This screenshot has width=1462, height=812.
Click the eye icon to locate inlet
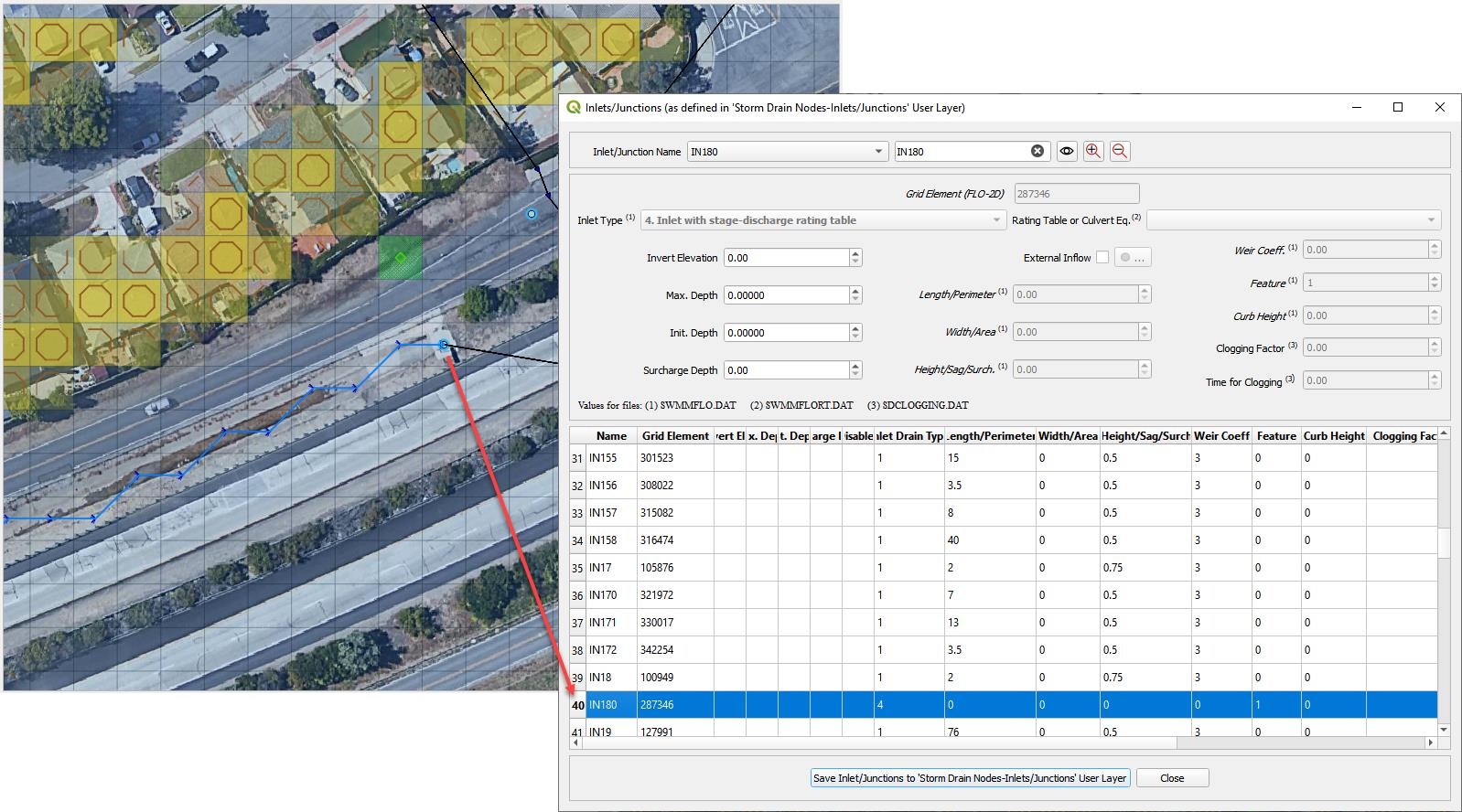(1067, 152)
